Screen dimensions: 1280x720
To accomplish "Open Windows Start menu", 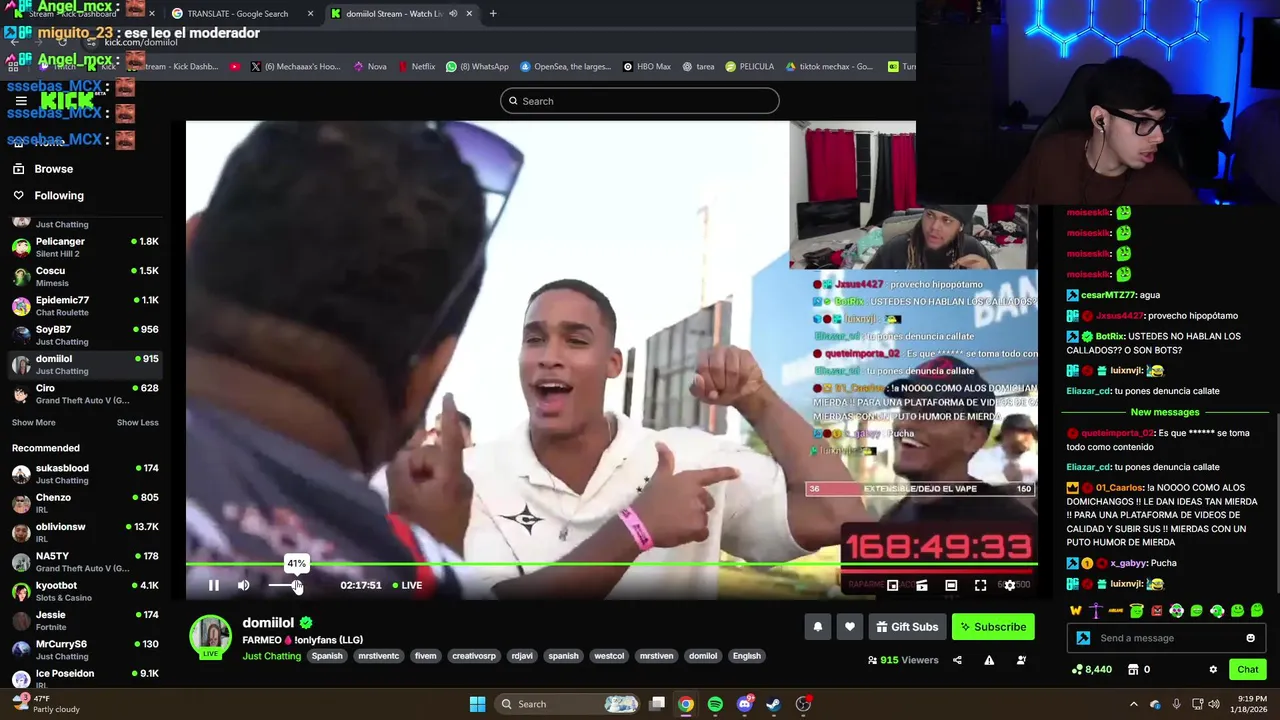I will [x=477, y=704].
